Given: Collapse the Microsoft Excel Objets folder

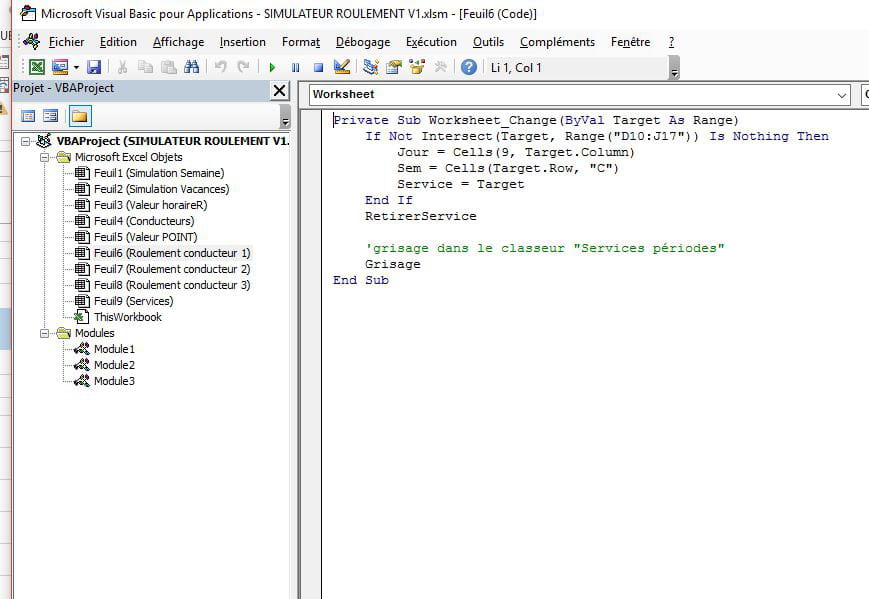Looking at the screenshot, I should click(x=44, y=157).
